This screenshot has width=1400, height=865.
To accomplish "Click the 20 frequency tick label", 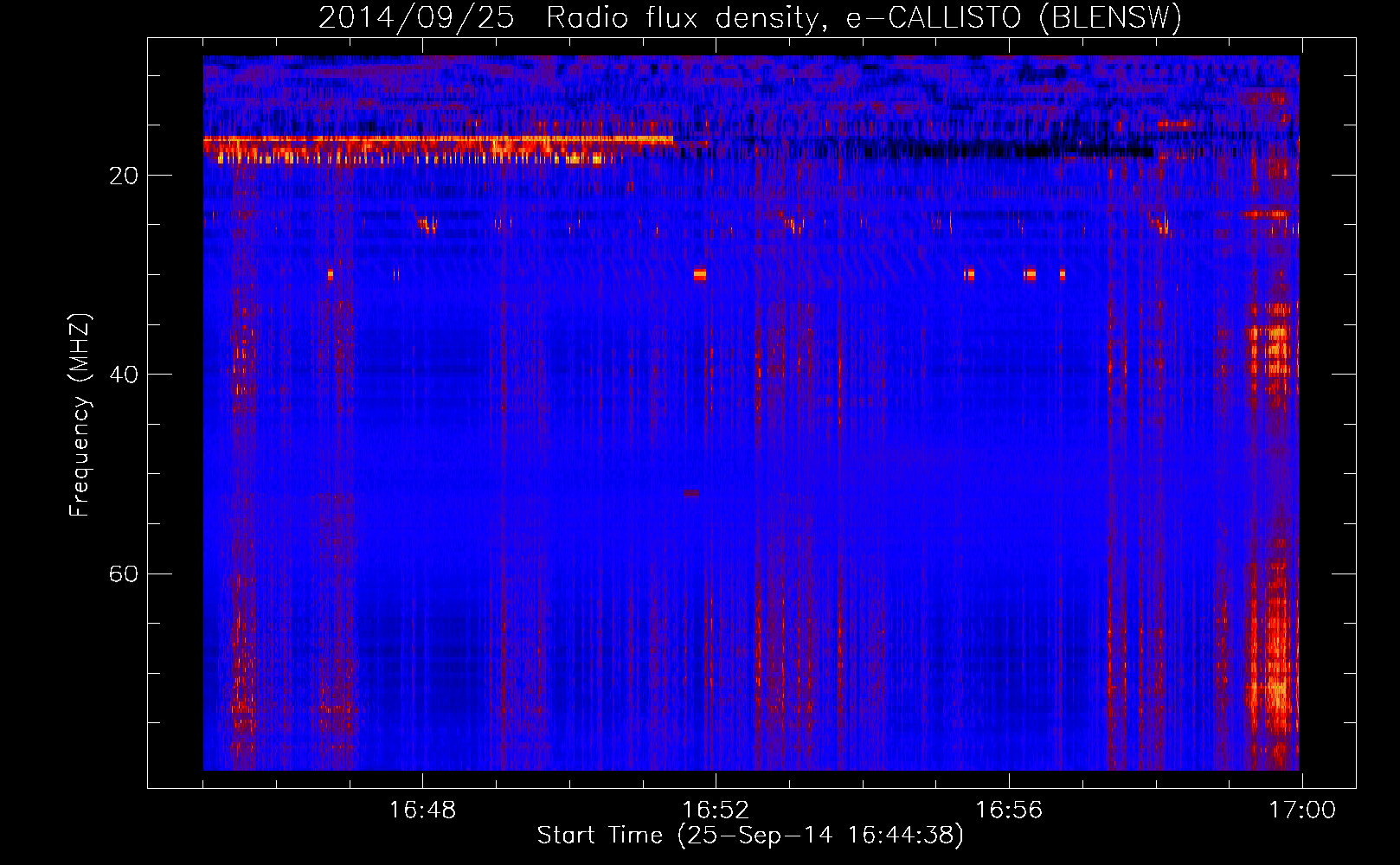I will point(124,176).
